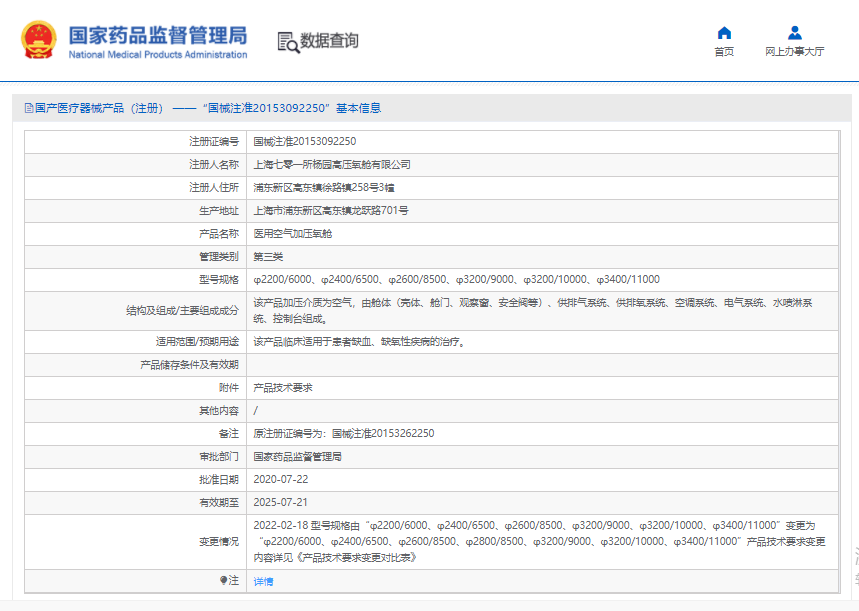Click the data query magnifier icon

pos(288,42)
